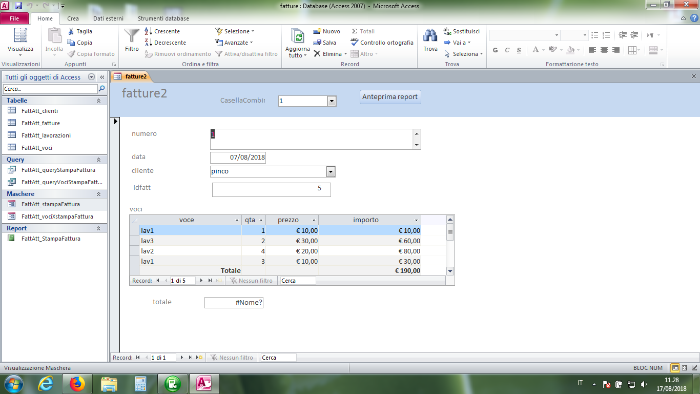
Task: Center align text in ribbon
Action: [604, 50]
